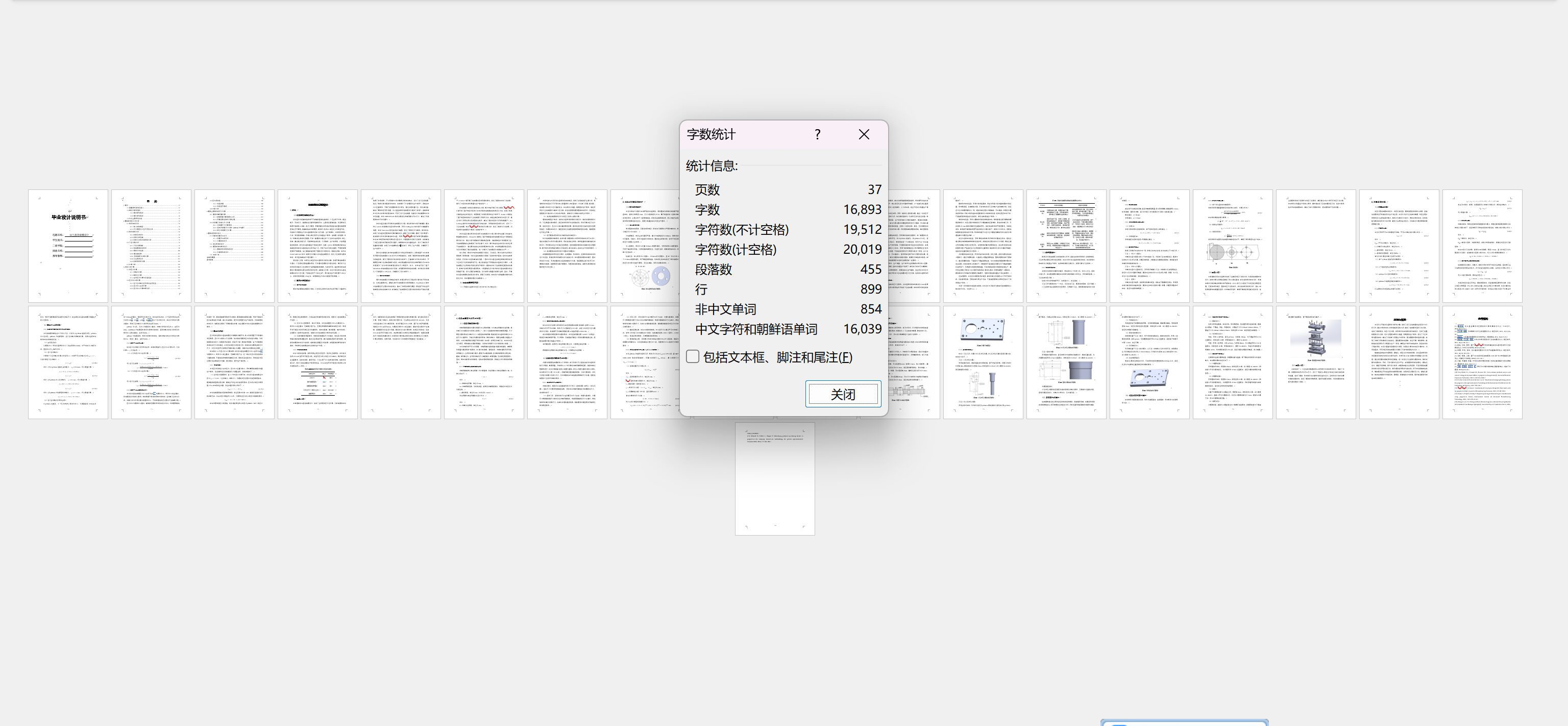Select the 字数 16,893 row

788,209
